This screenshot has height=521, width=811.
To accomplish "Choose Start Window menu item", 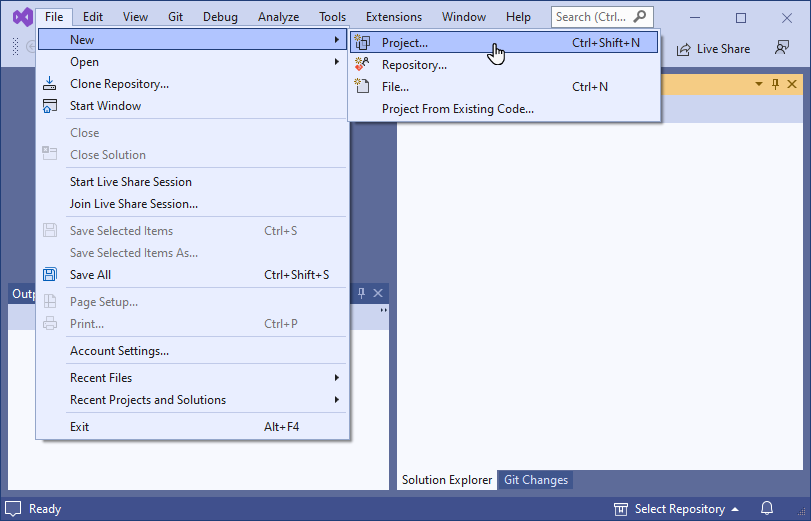I will [192, 106].
